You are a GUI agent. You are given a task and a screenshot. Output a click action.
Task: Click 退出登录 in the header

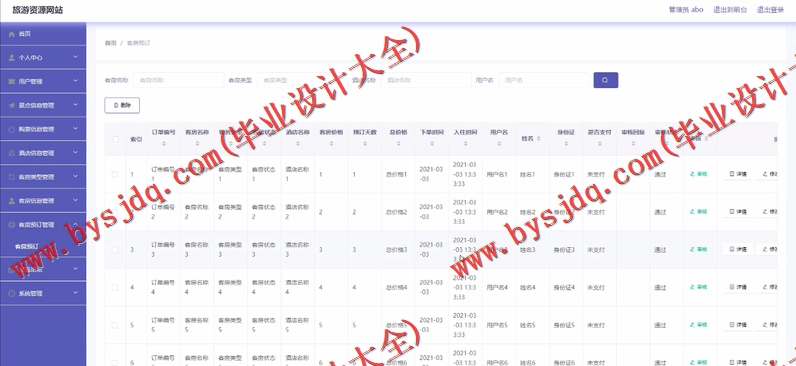point(771,10)
